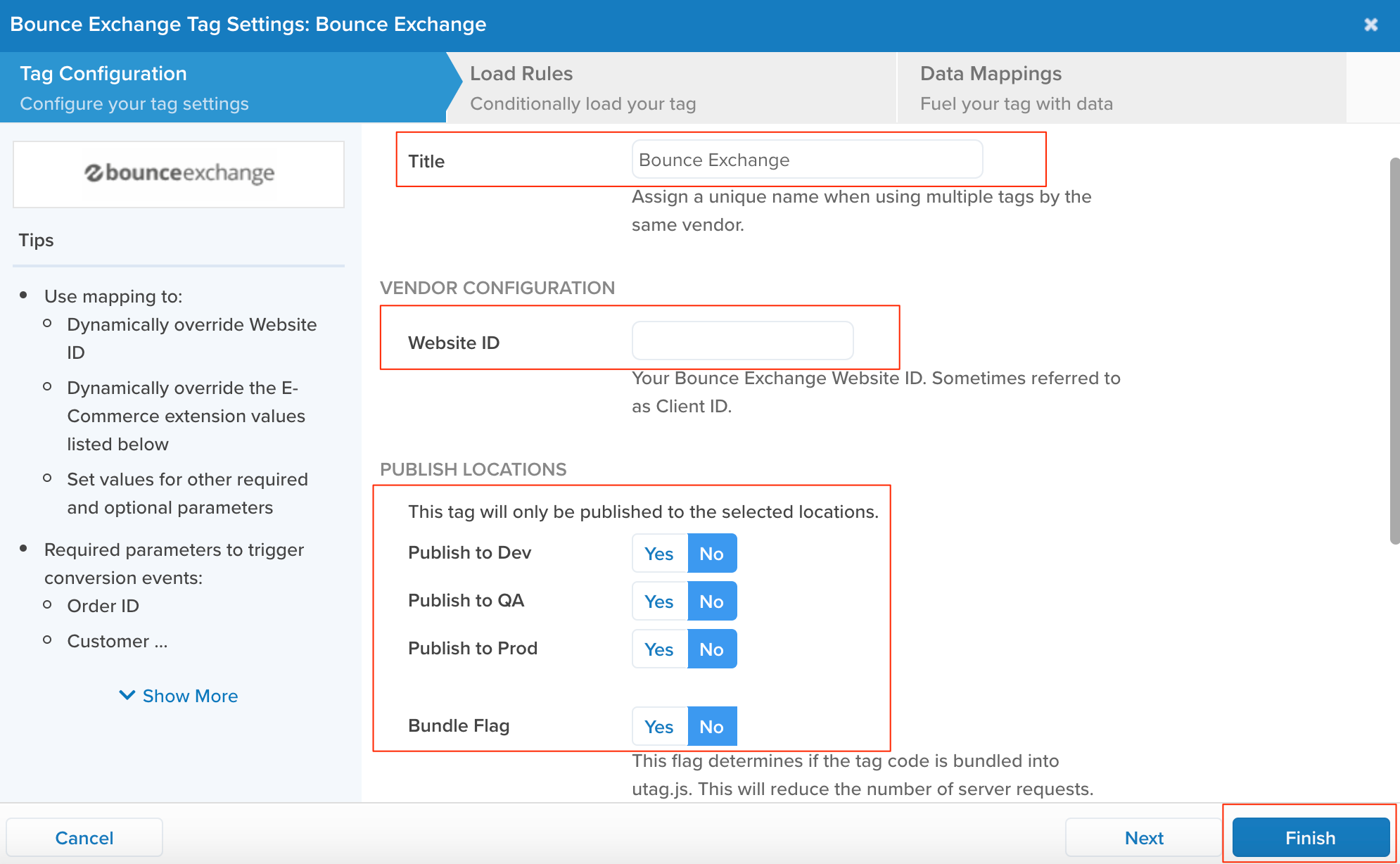Disable Bundle Flag with No
Screen dimensions: 1400x864
pyautogui.click(x=712, y=727)
